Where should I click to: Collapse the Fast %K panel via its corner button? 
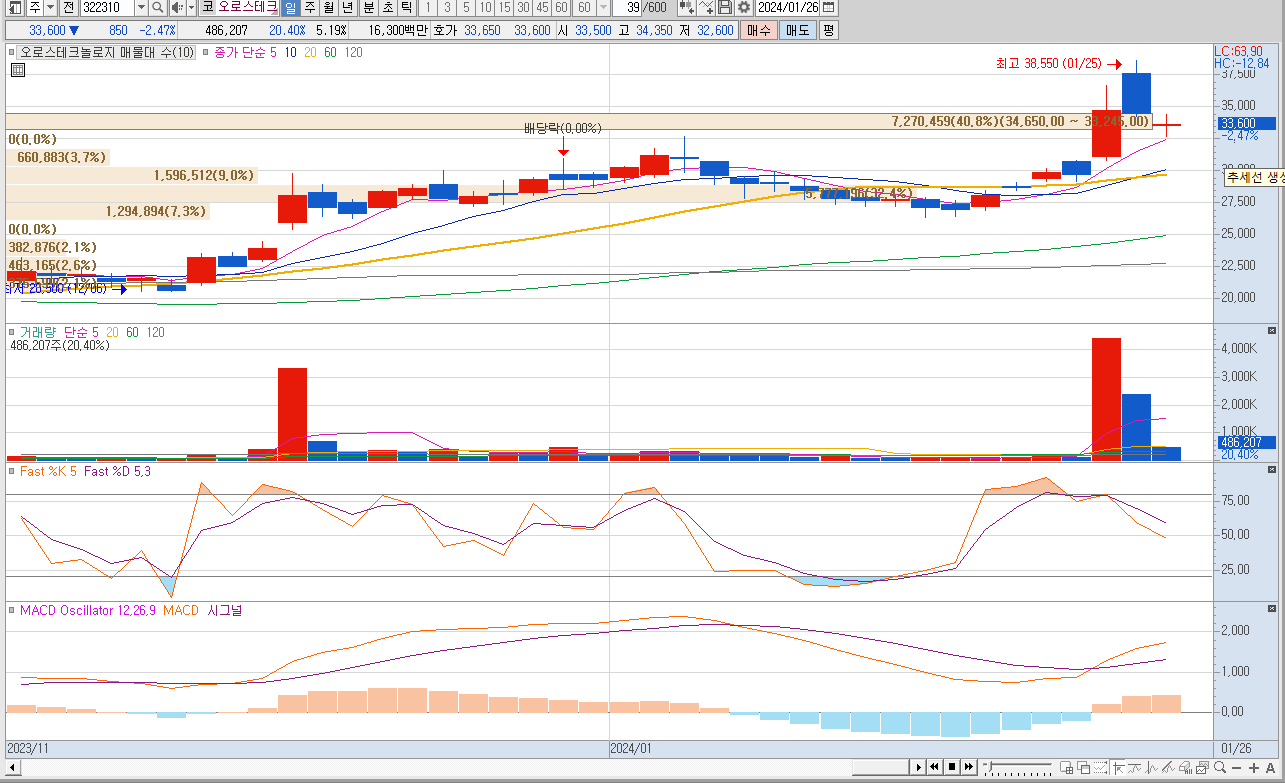[x=1272, y=469]
